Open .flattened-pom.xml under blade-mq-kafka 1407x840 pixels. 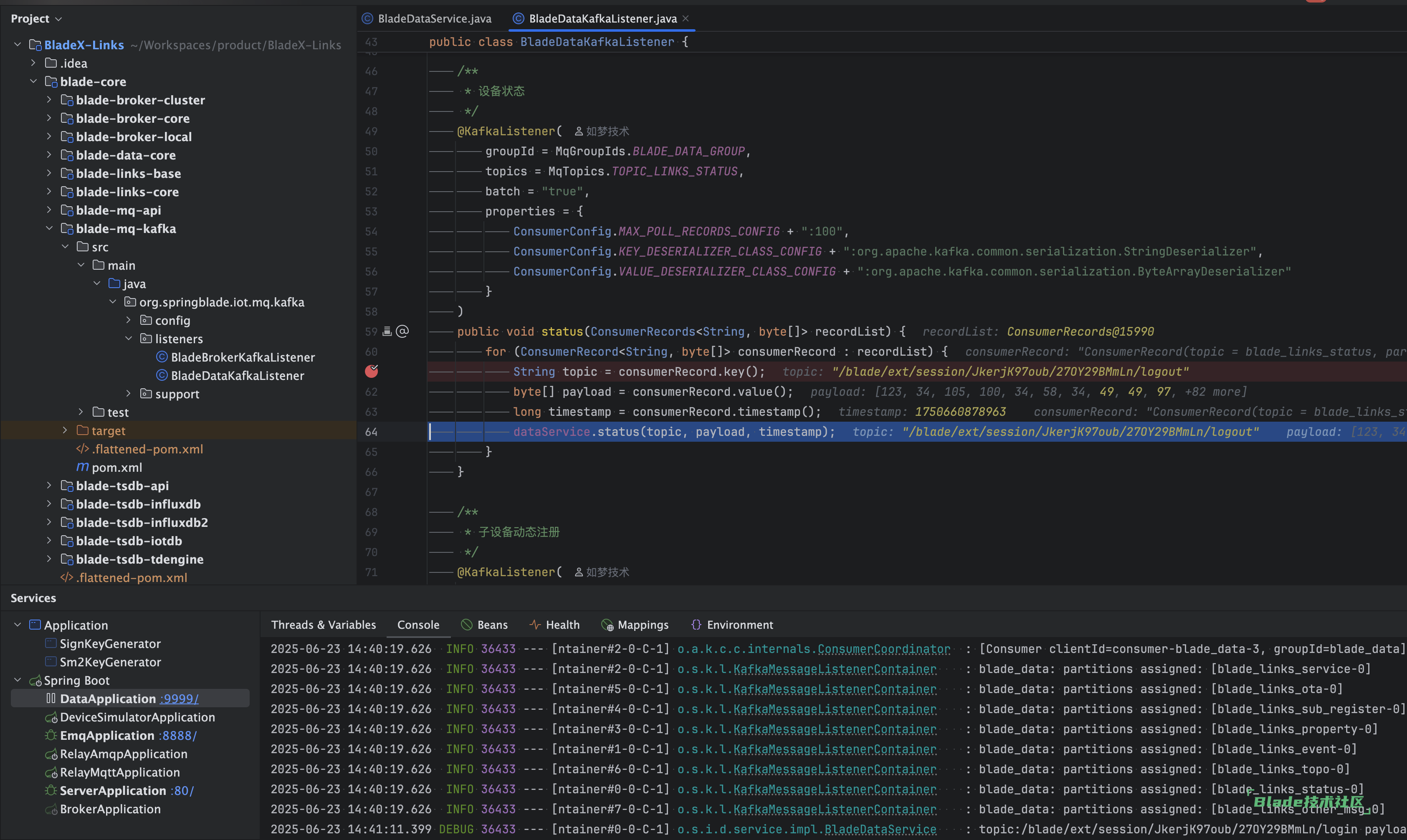click(x=140, y=449)
